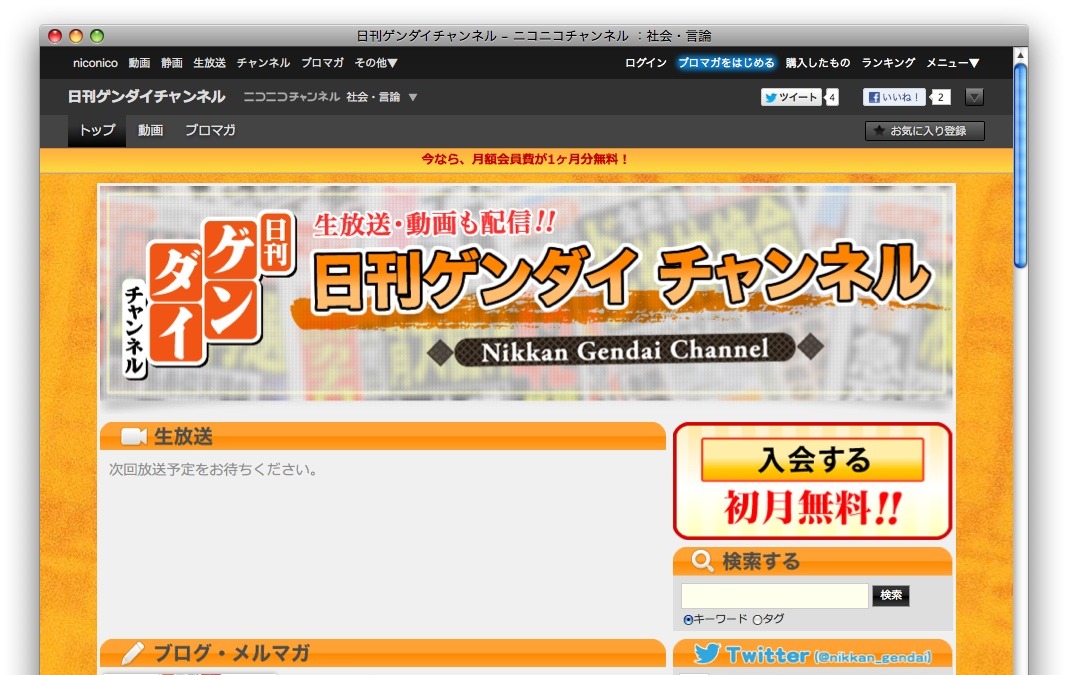Open チャンネル in top navigation
This screenshot has height=675, width=1068.
(263, 63)
